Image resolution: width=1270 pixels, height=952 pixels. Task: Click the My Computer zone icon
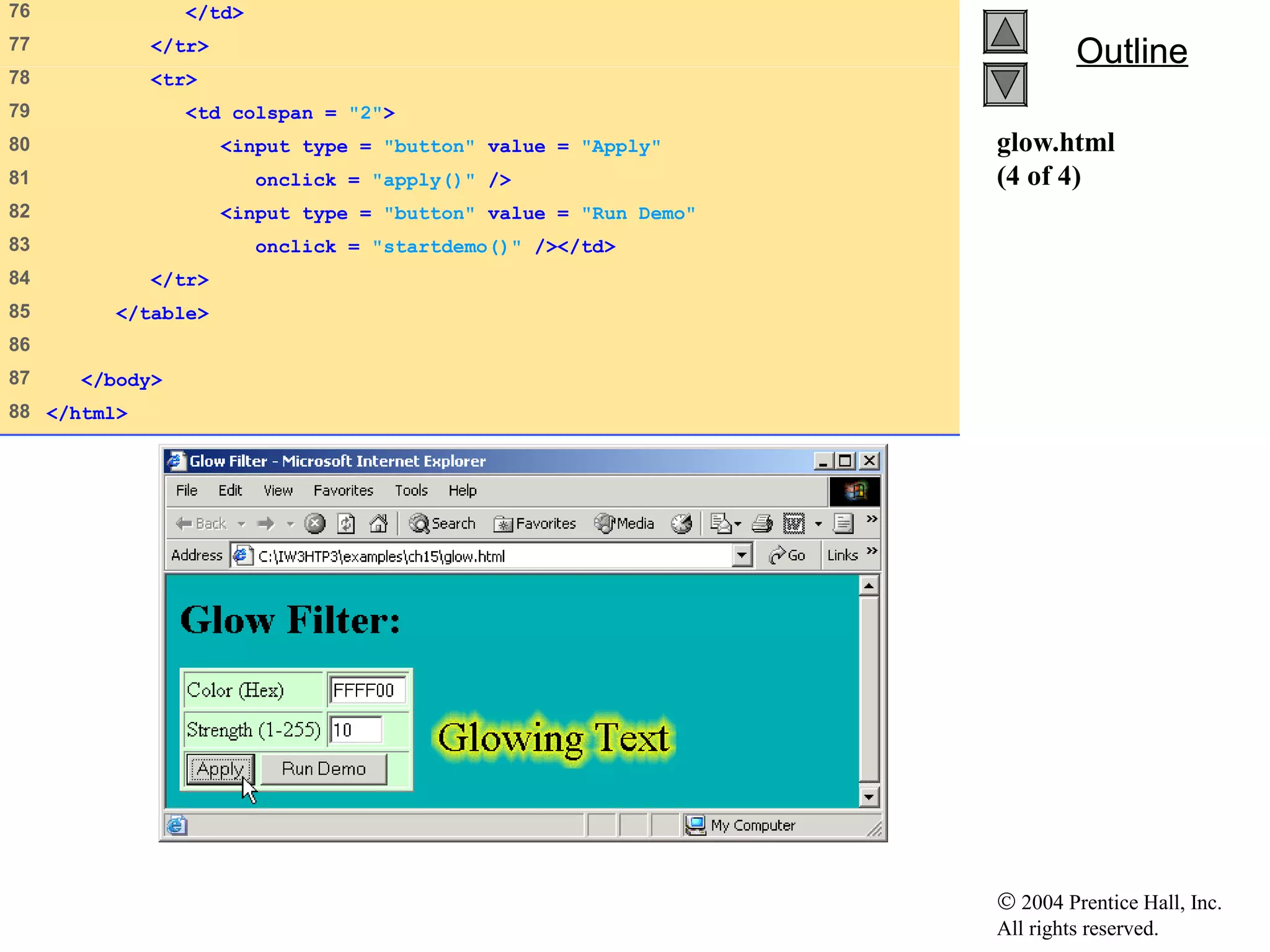pyautogui.click(x=696, y=826)
